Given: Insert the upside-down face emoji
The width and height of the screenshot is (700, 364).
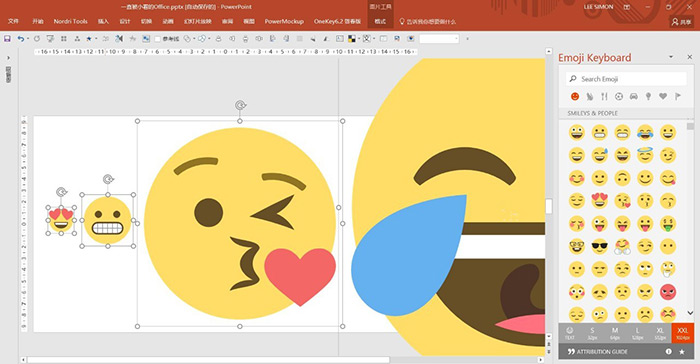Looking at the screenshot, I should click(622, 178).
